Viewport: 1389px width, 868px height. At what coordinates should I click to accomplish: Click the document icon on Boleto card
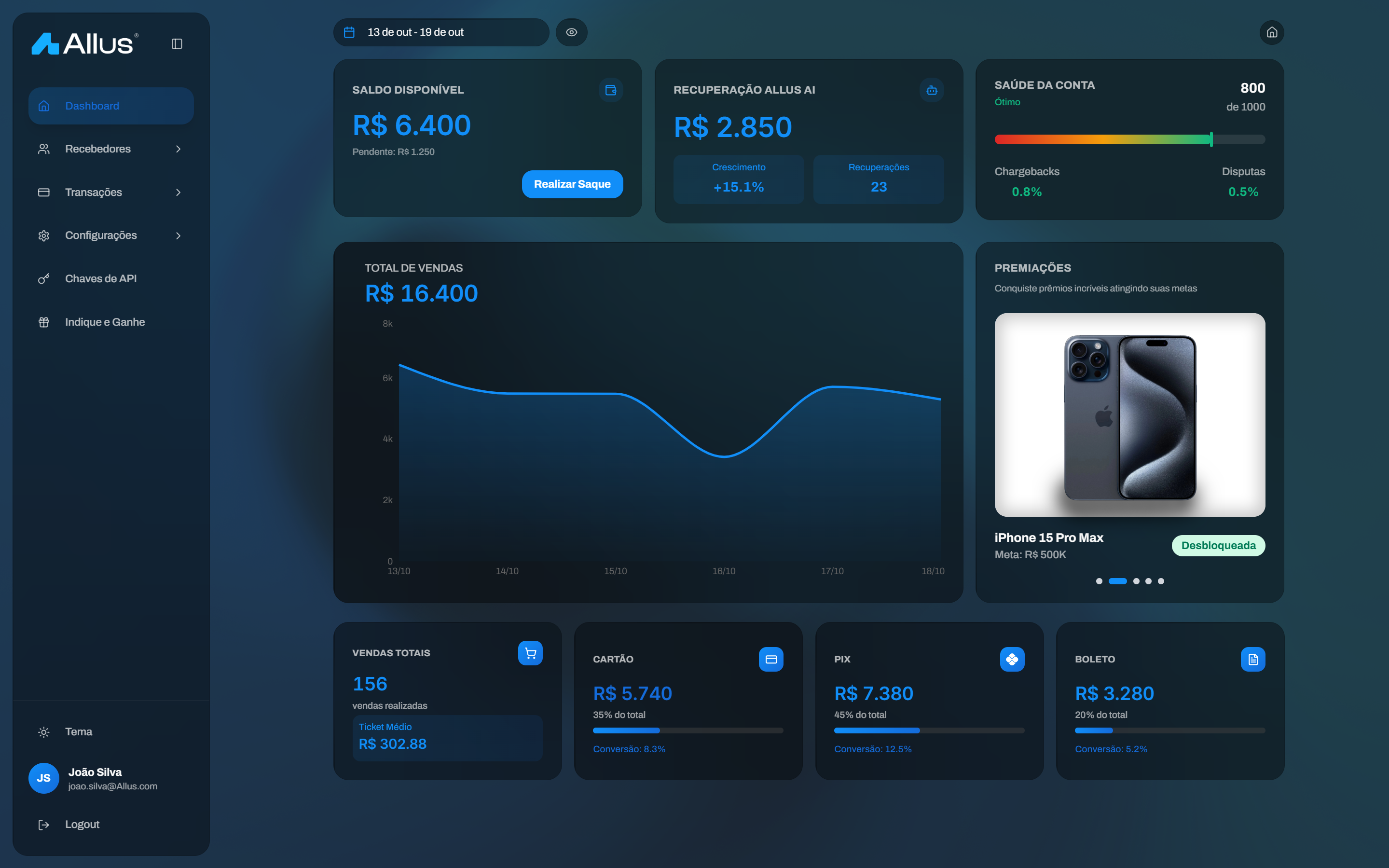pos(1252,660)
